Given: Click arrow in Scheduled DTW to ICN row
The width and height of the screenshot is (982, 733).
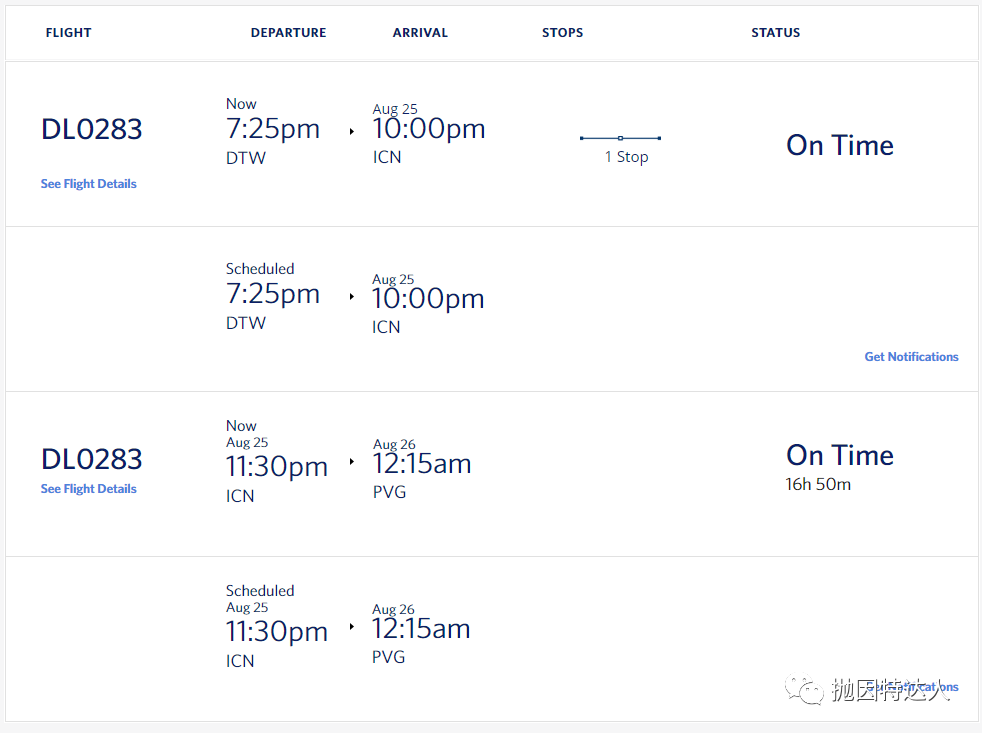Looking at the screenshot, I should 351,296.
